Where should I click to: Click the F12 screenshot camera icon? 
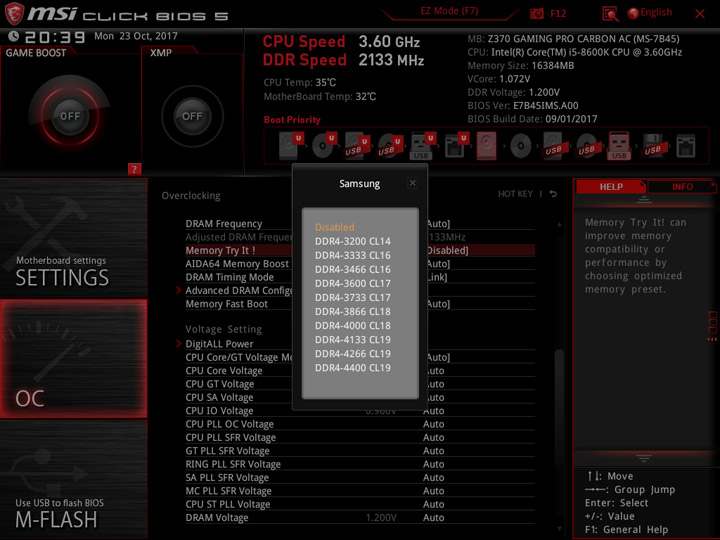536,13
